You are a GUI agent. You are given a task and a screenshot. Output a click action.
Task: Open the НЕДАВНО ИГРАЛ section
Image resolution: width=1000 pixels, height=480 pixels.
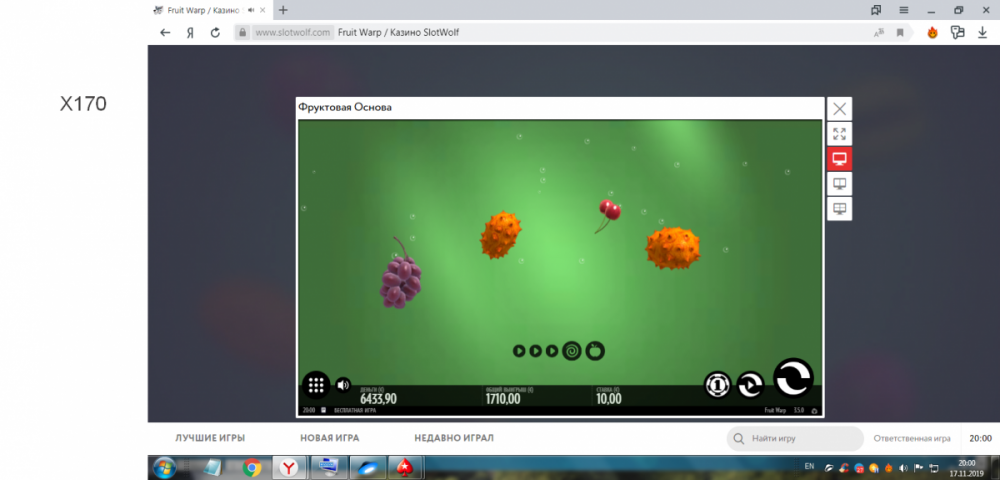pos(454,438)
